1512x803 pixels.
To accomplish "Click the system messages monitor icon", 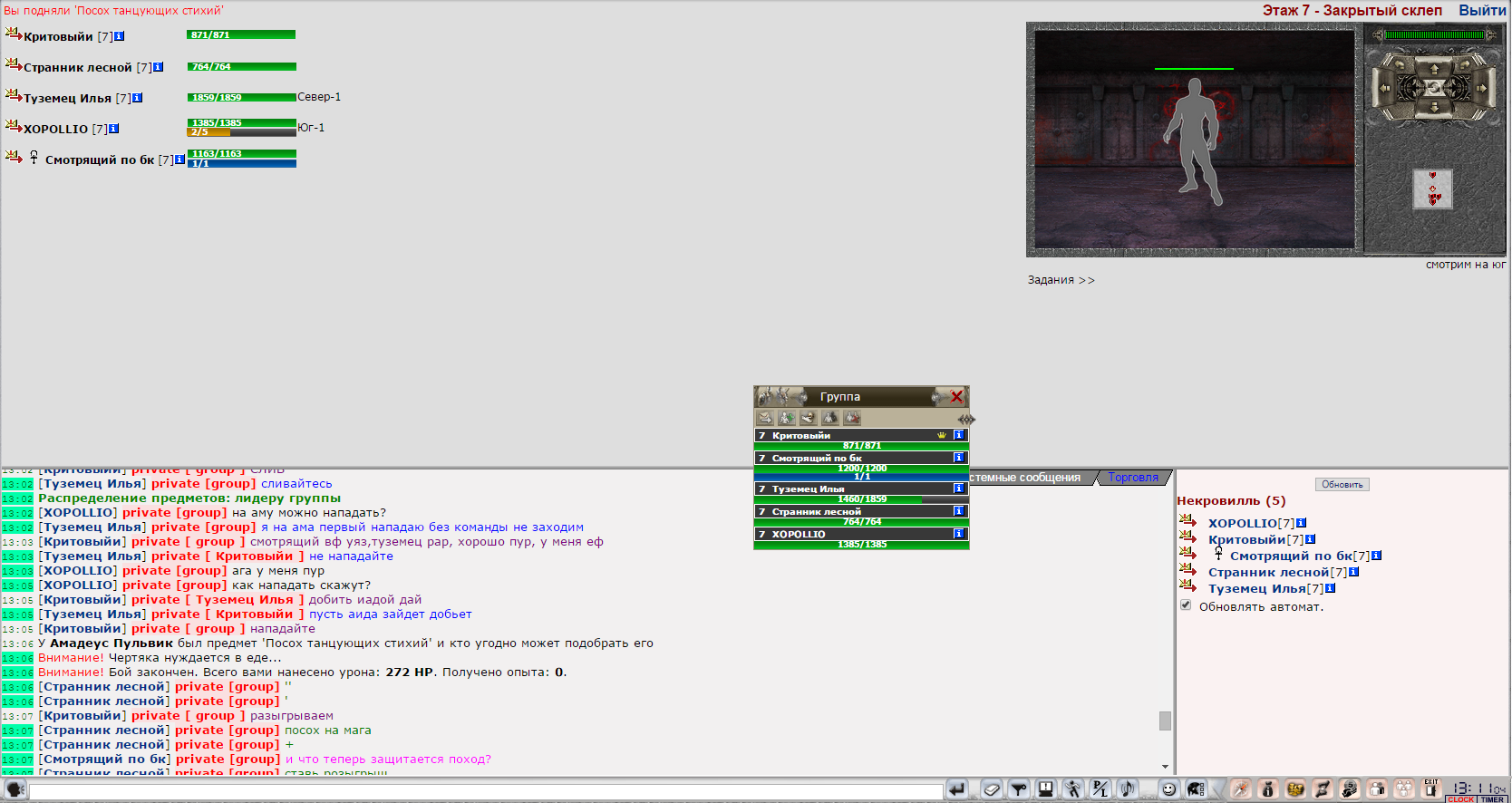I will click(1045, 789).
